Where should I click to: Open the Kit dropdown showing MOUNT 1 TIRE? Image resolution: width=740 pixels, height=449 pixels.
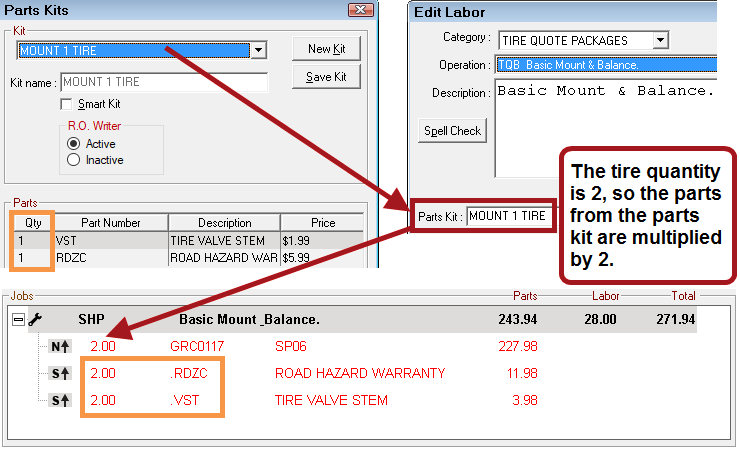click(258, 50)
